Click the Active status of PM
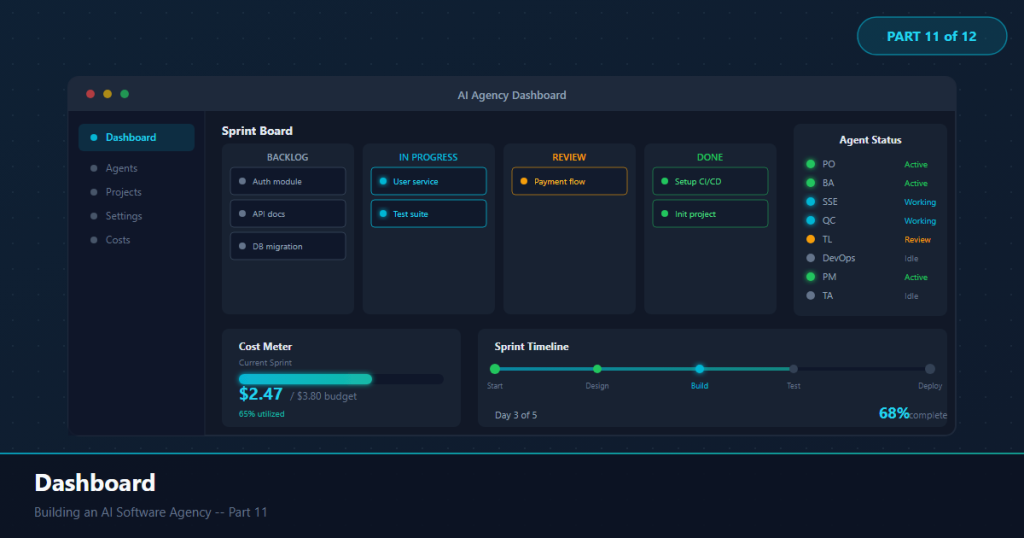The height and width of the screenshot is (538, 1024). click(916, 277)
